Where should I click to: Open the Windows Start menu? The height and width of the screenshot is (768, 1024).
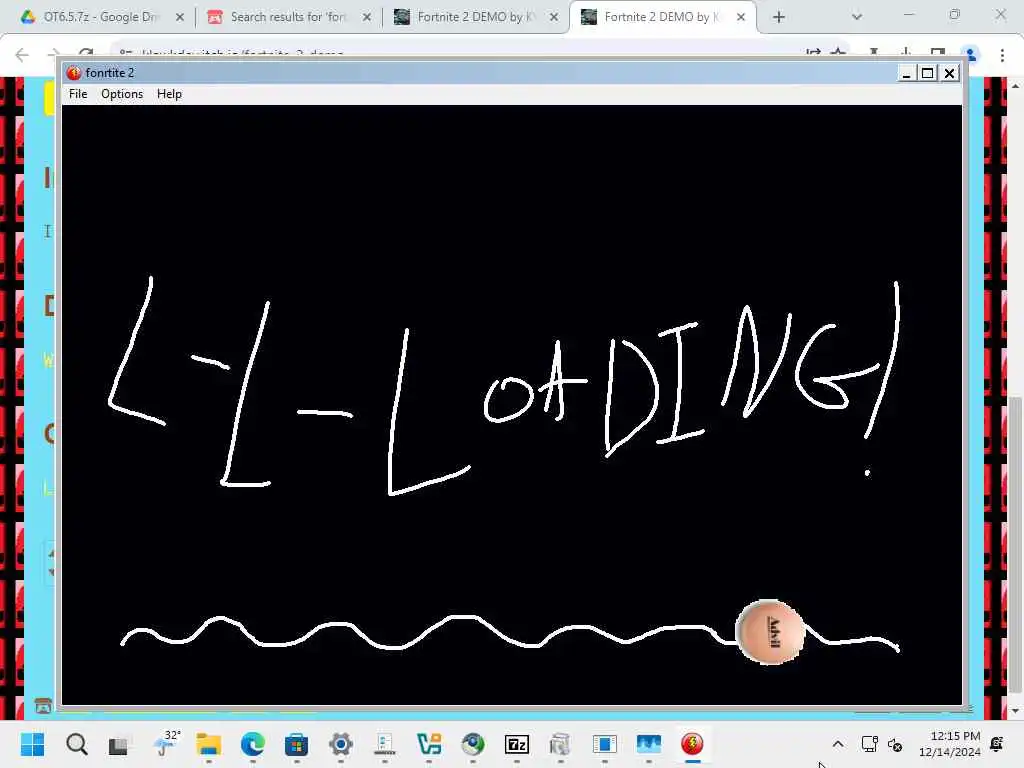33,744
